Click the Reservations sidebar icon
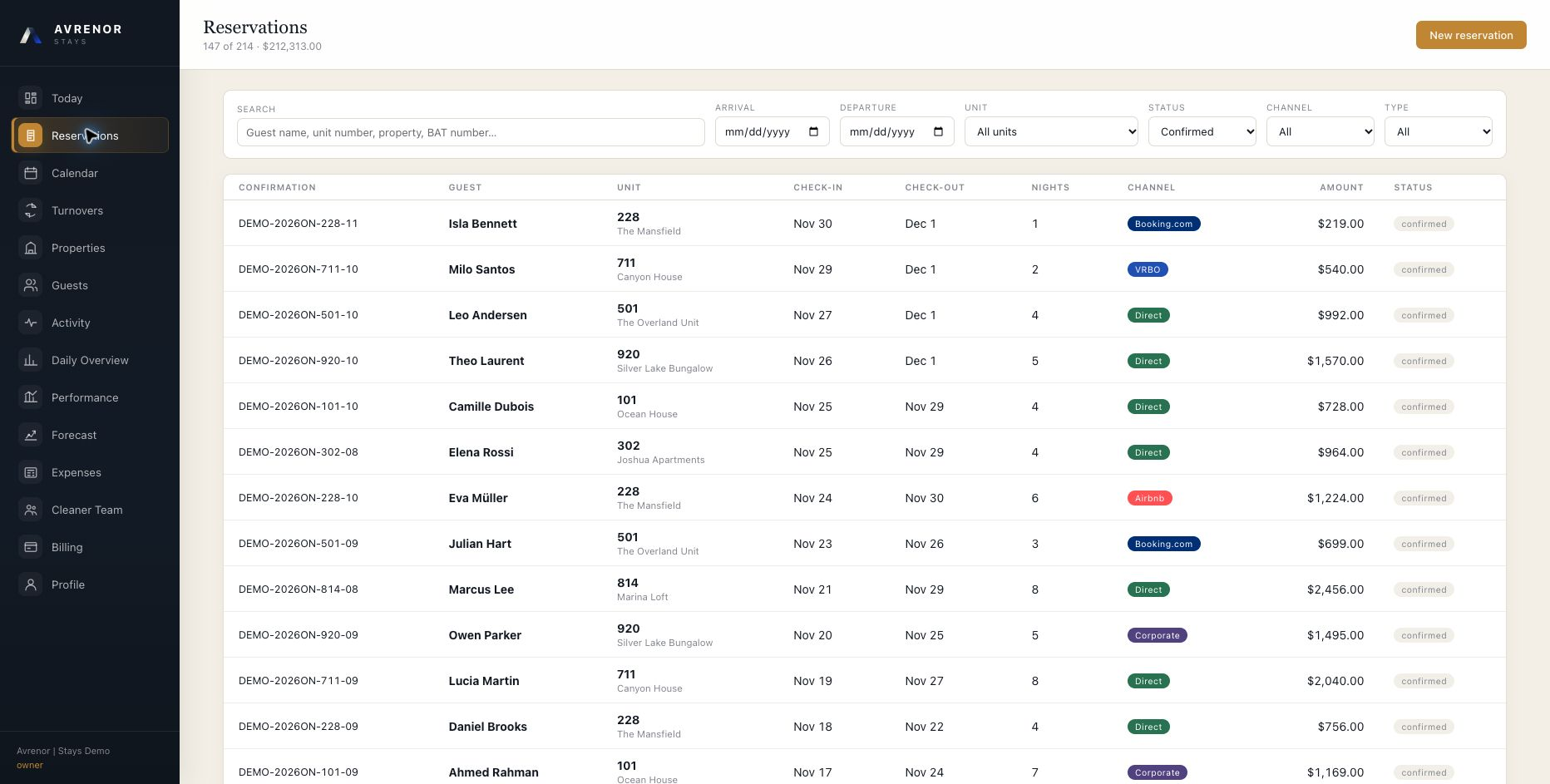Screen dimensions: 1550x784 click(31, 136)
